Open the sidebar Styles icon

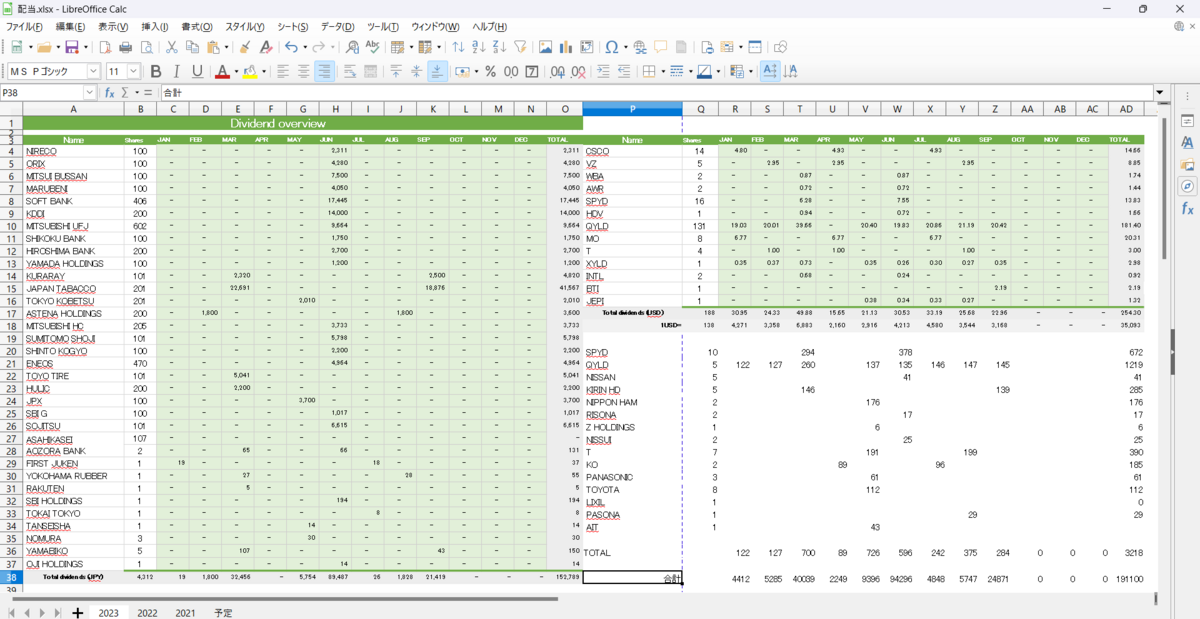click(1188, 143)
